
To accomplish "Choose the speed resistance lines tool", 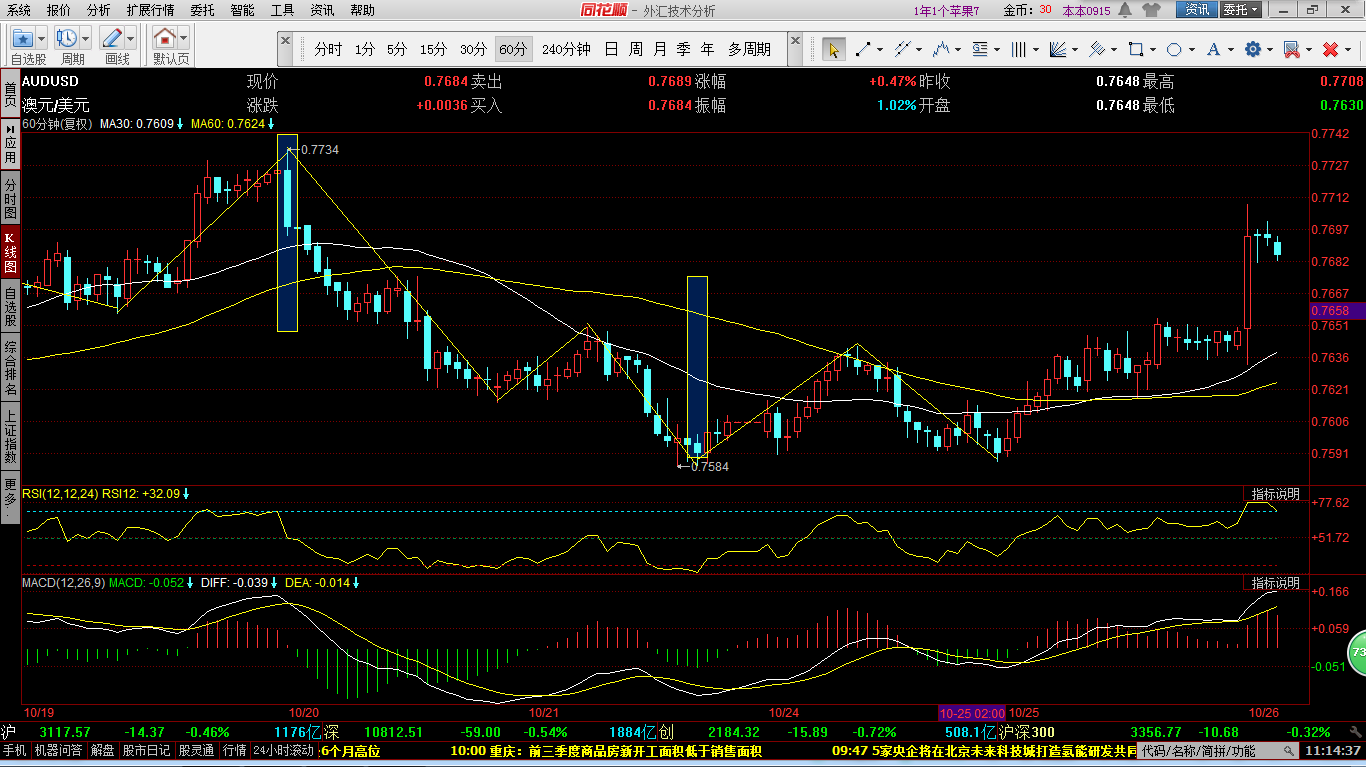I will [1097, 49].
